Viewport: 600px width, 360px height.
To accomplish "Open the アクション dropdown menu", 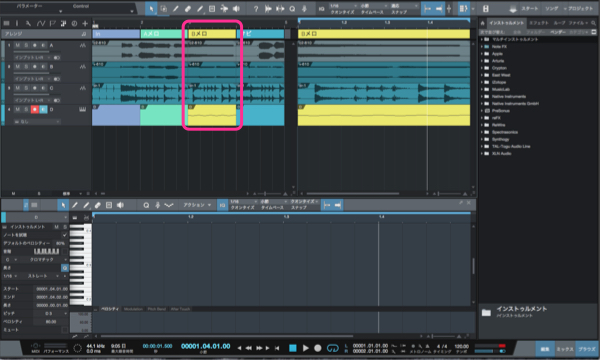I will (197, 205).
